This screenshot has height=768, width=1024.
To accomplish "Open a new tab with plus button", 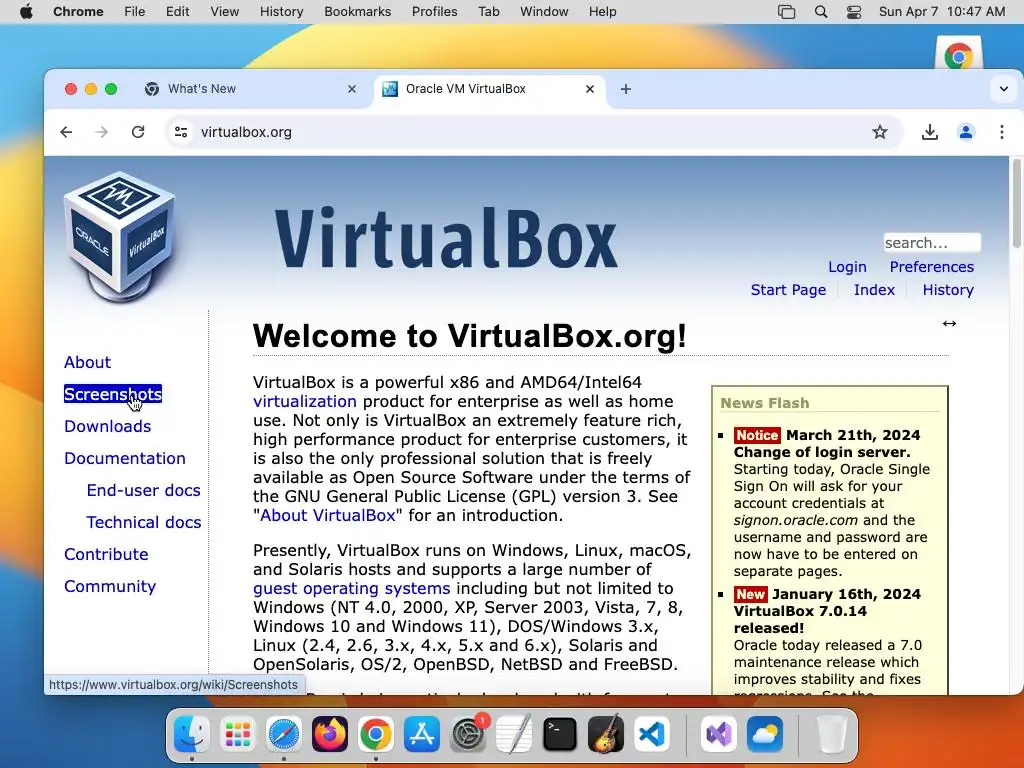I will 626,89.
